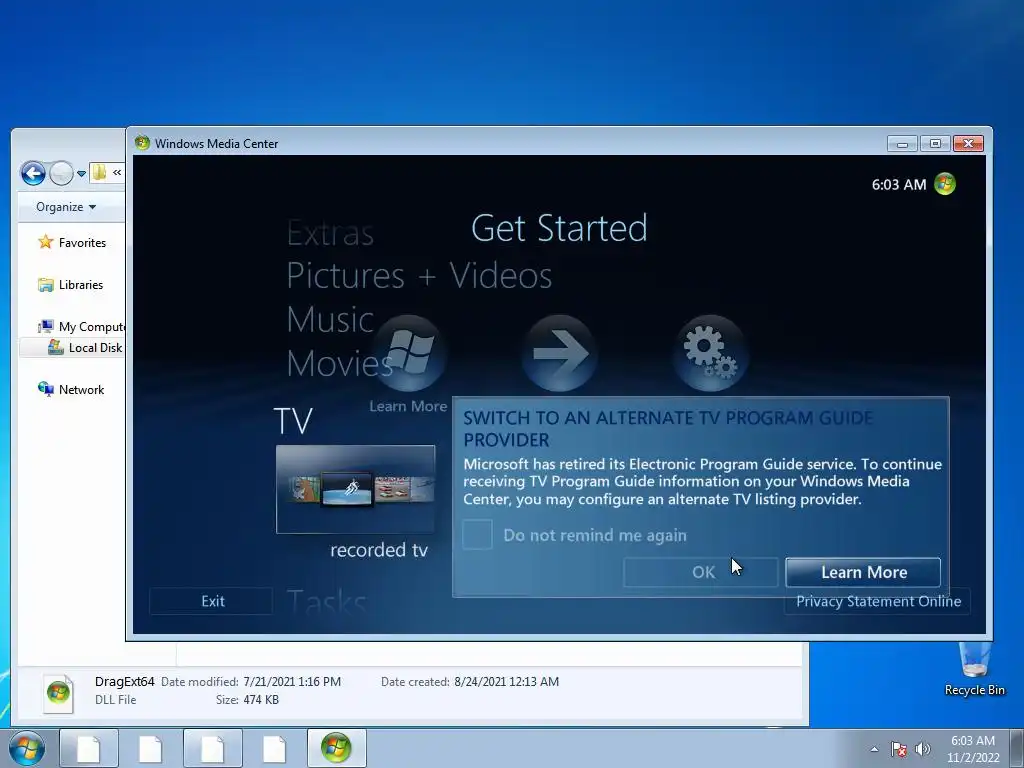Click the date created value 8/24/2021 12:13 AM
This screenshot has height=768, width=1024.
click(x=507, y=682)
